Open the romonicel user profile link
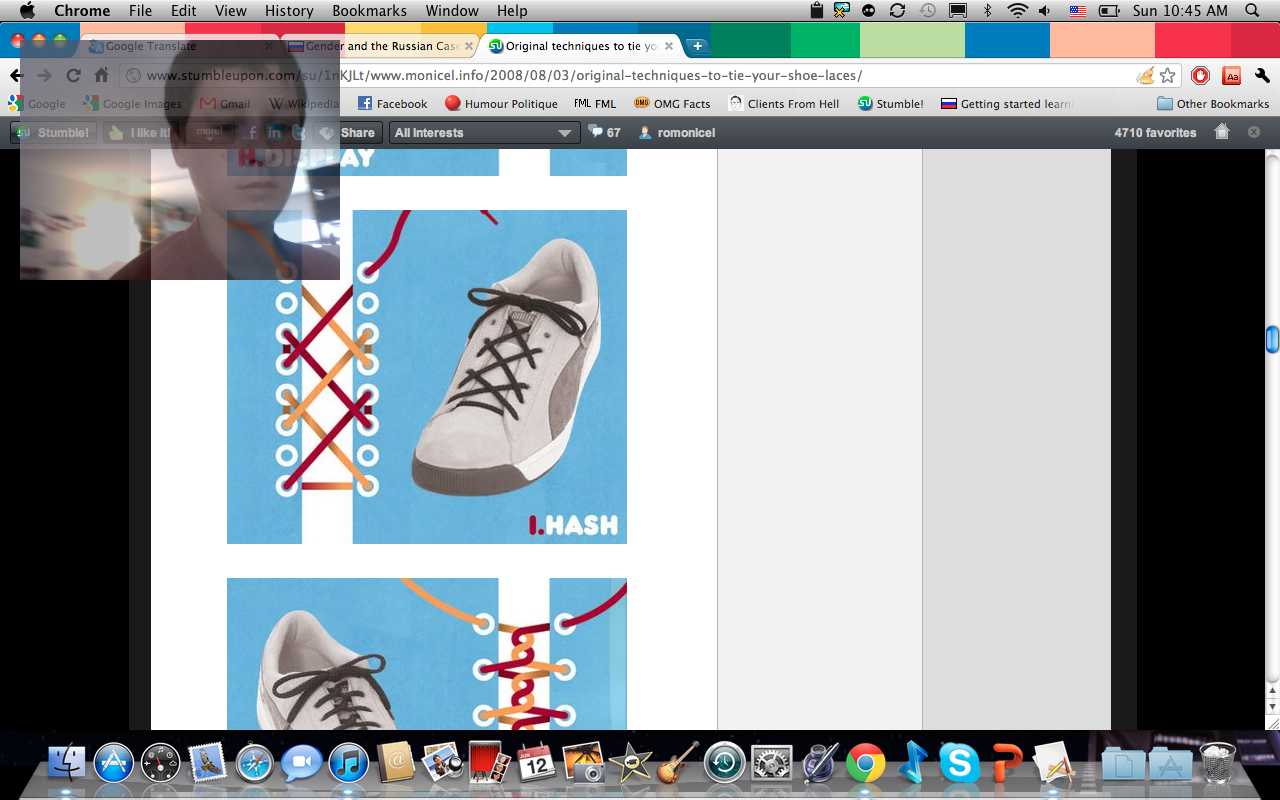Screen dimensions: 1280x800 tap(677, 132)
